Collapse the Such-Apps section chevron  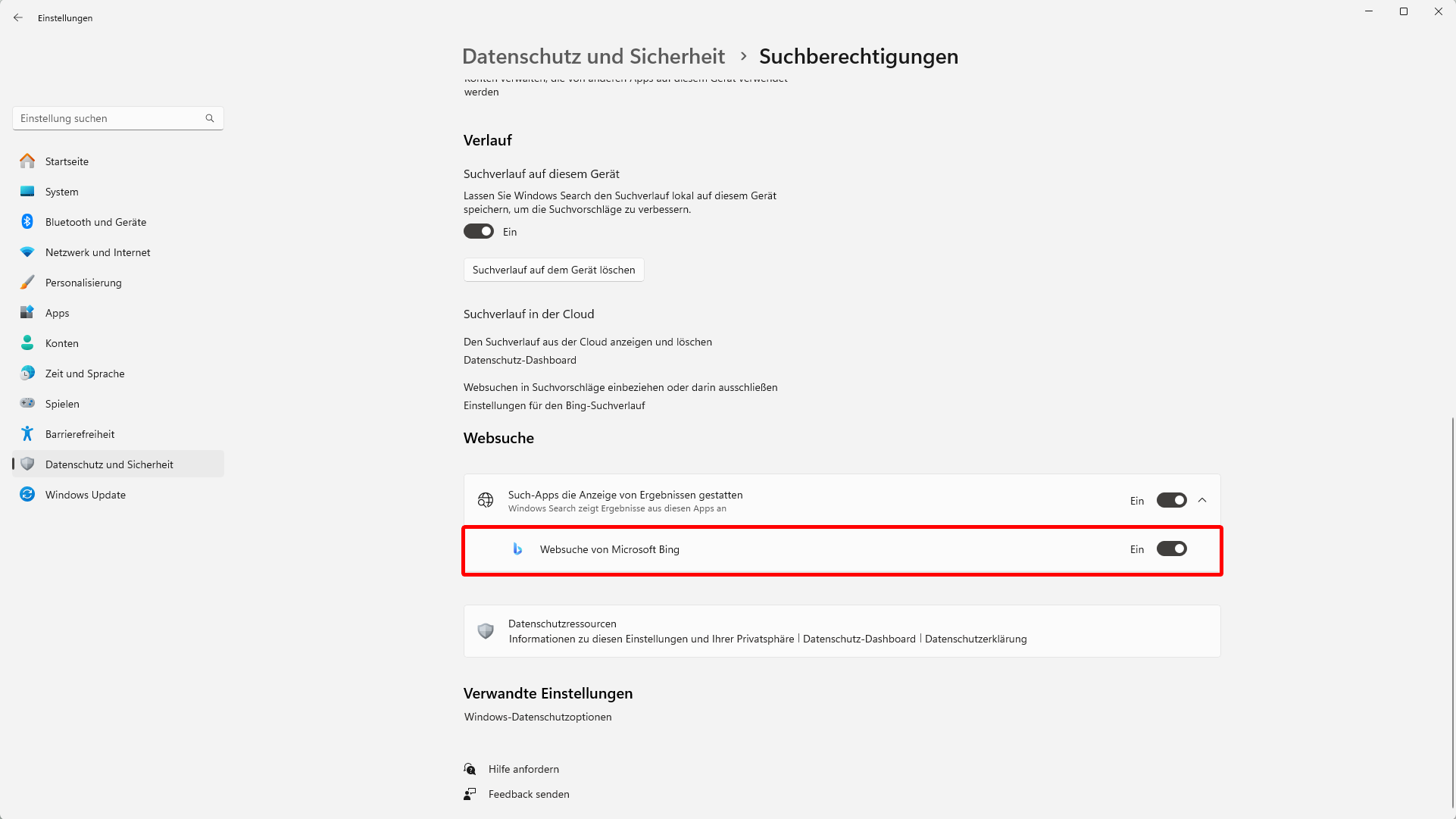(1202, 501)
